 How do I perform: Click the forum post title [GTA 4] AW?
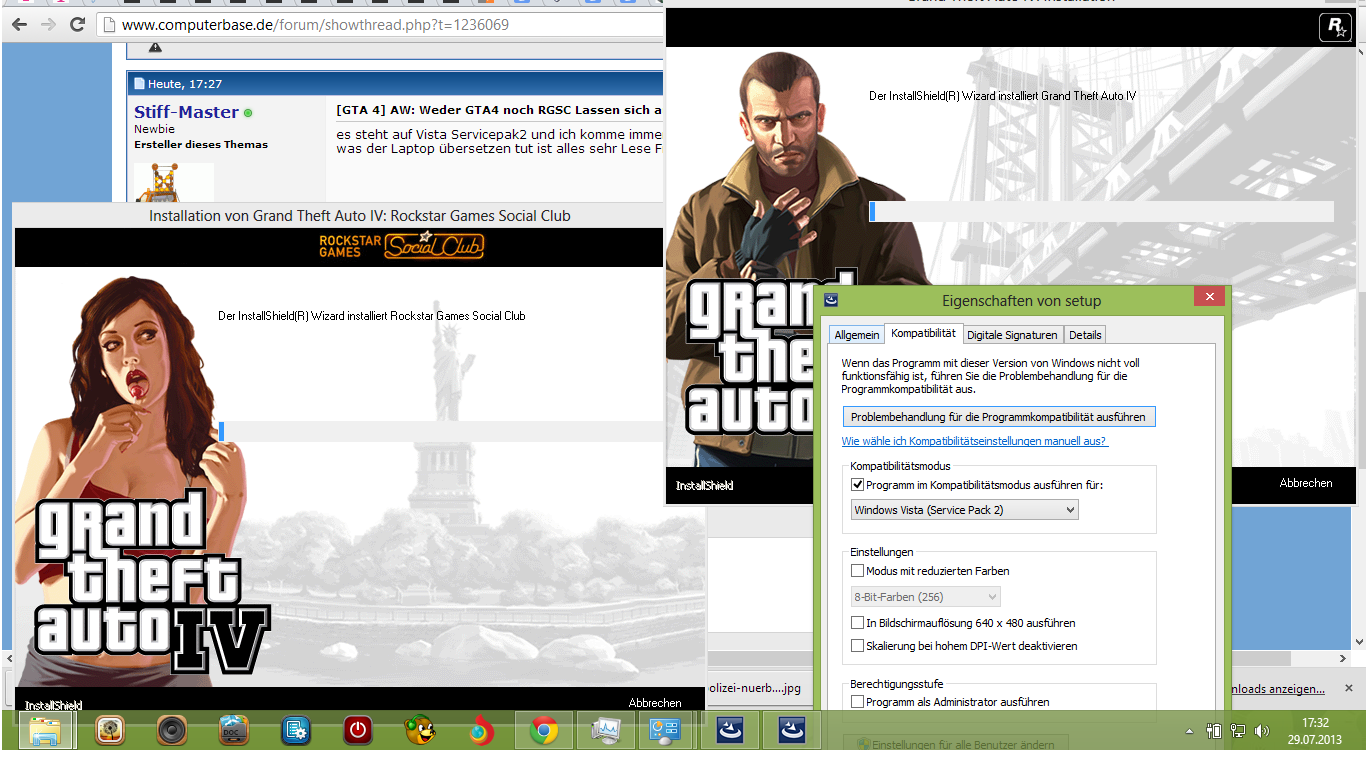[499, 110]
